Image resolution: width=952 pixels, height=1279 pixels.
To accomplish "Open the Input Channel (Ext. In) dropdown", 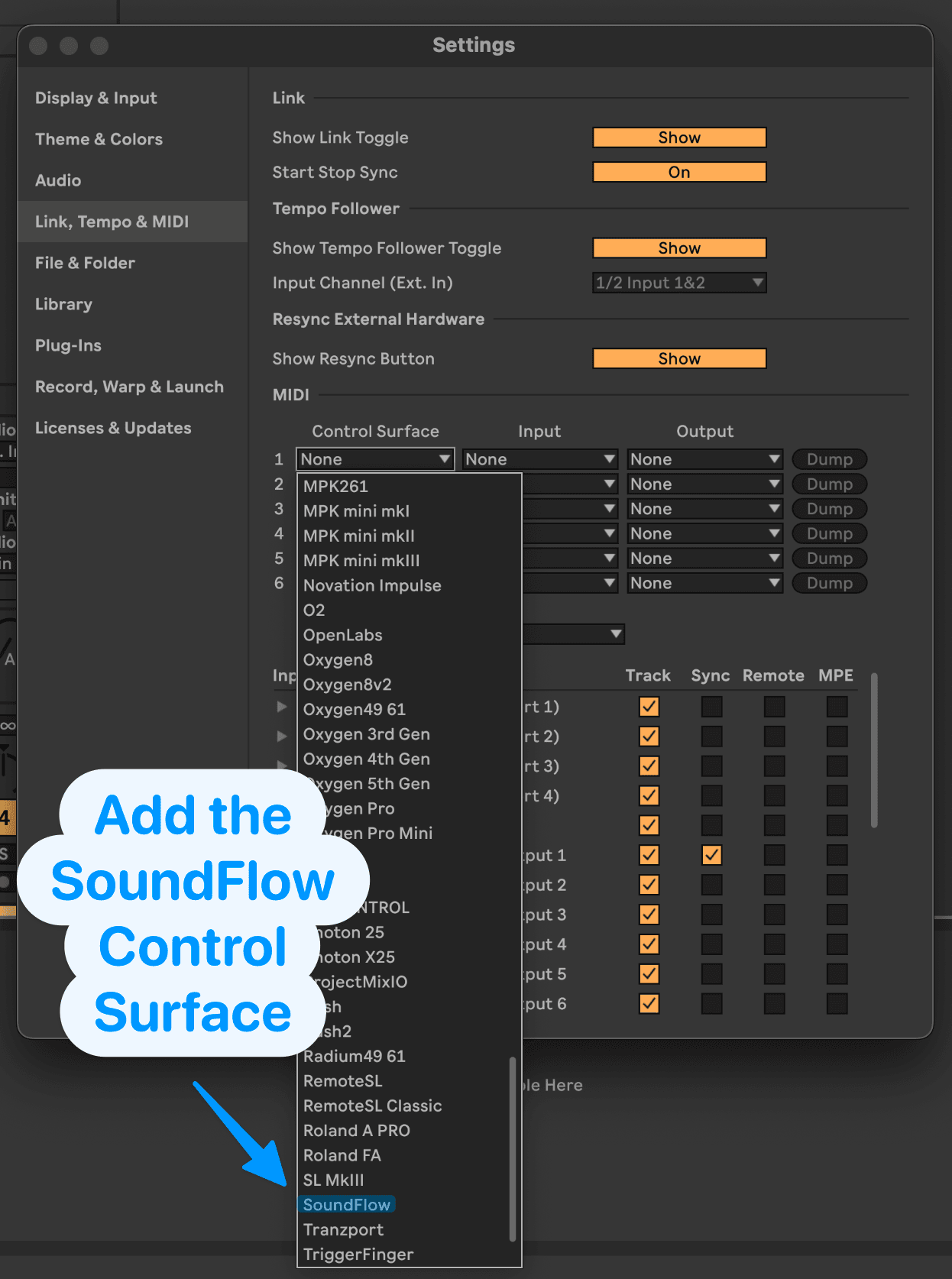I will click(679, 283).
